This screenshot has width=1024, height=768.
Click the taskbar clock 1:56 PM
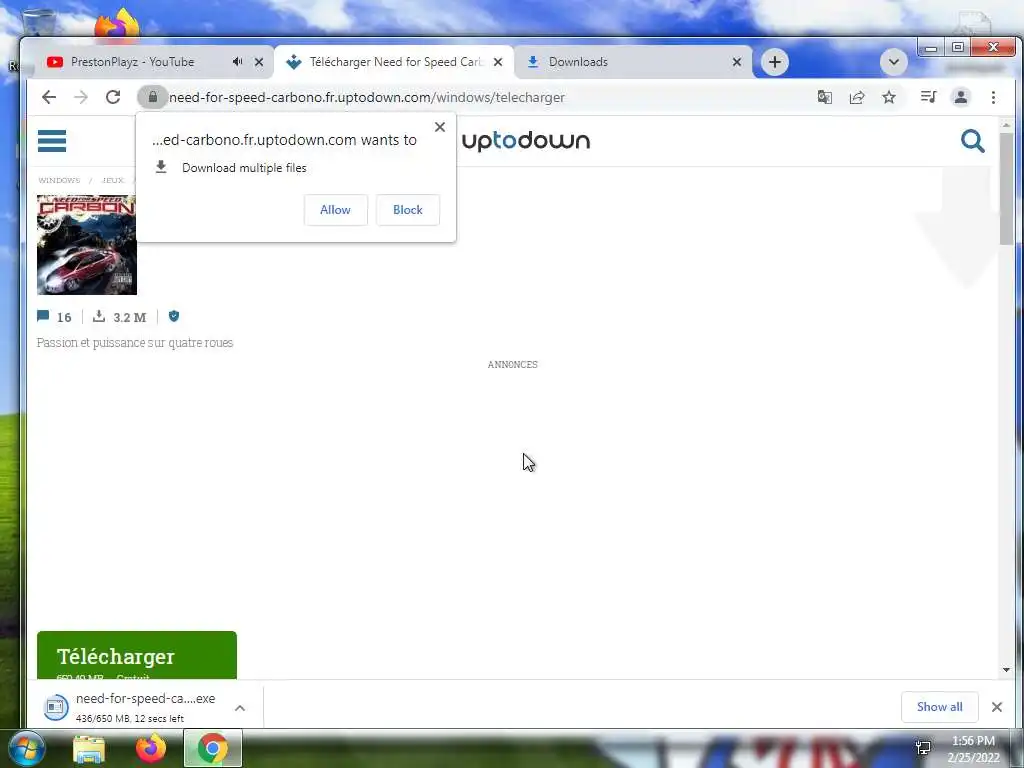coord(973,741)
